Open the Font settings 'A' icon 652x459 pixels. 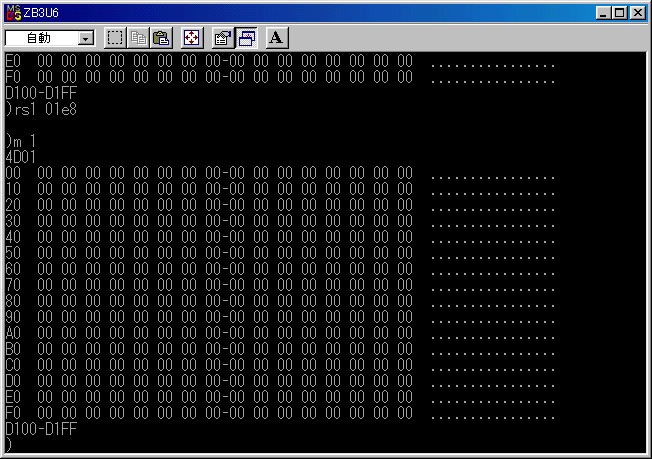tap(277, 38)
